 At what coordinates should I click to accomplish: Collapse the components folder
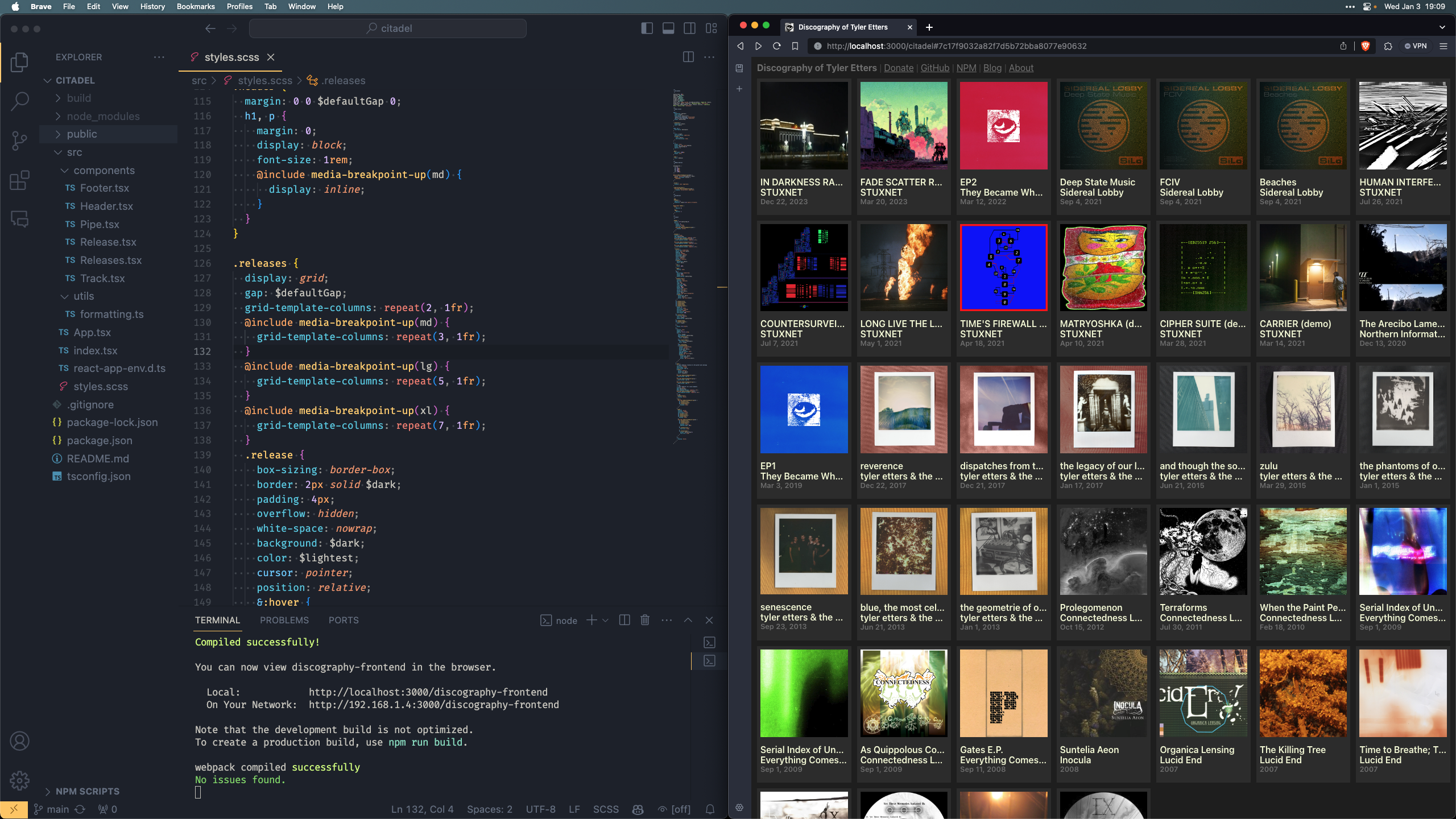click(104, 171)
